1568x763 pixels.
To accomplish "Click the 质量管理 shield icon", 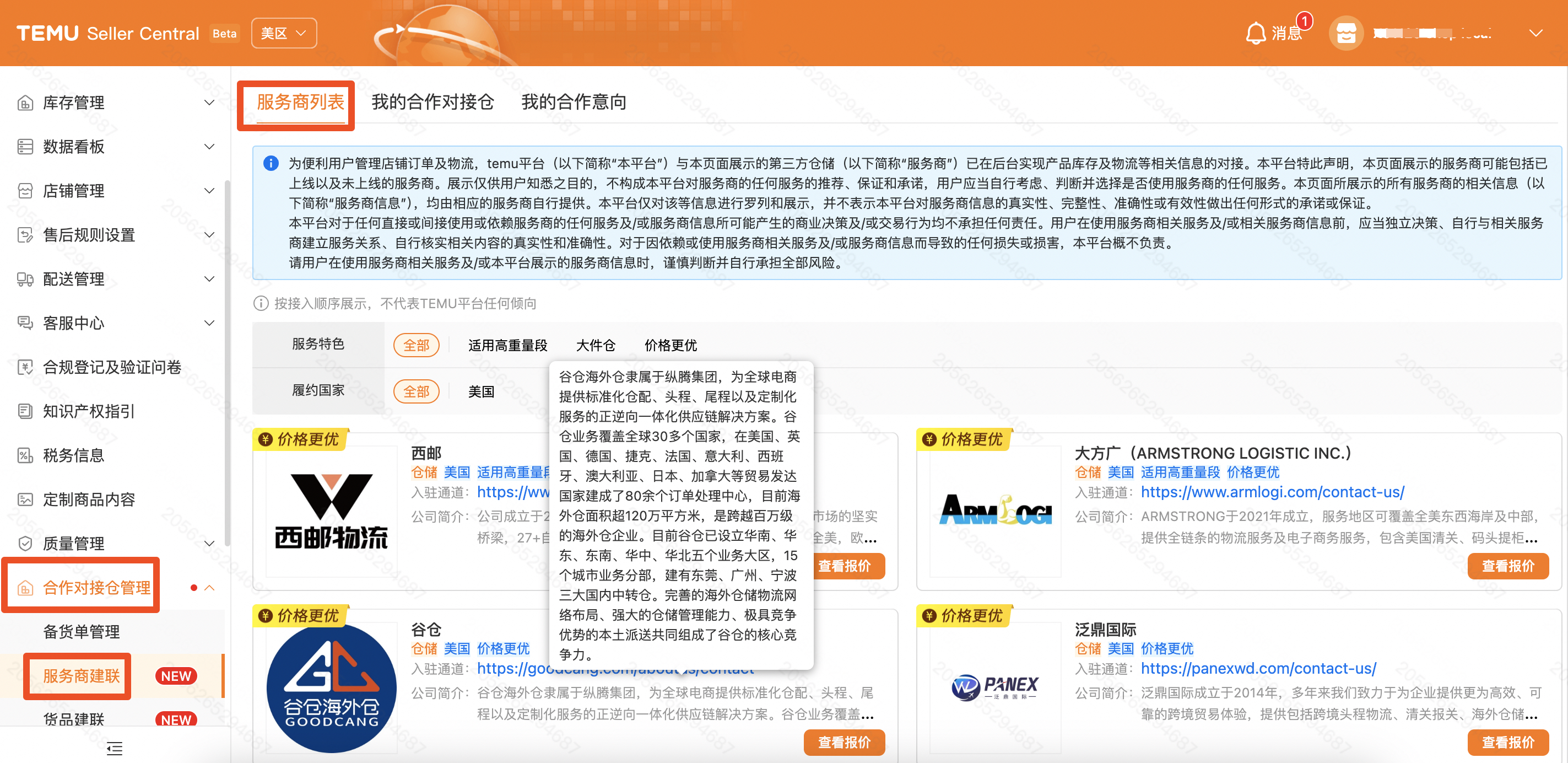I will coord(25,544).
